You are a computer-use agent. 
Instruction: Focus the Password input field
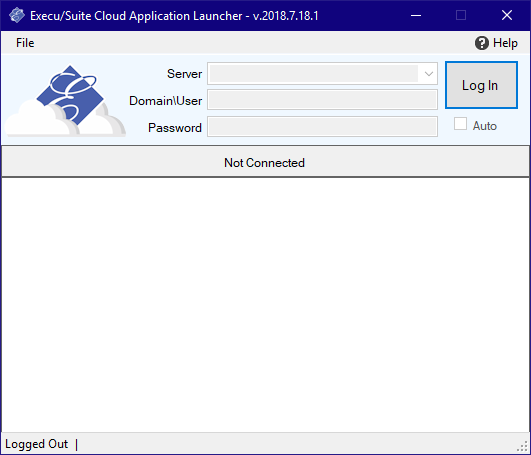coord(322,127)
